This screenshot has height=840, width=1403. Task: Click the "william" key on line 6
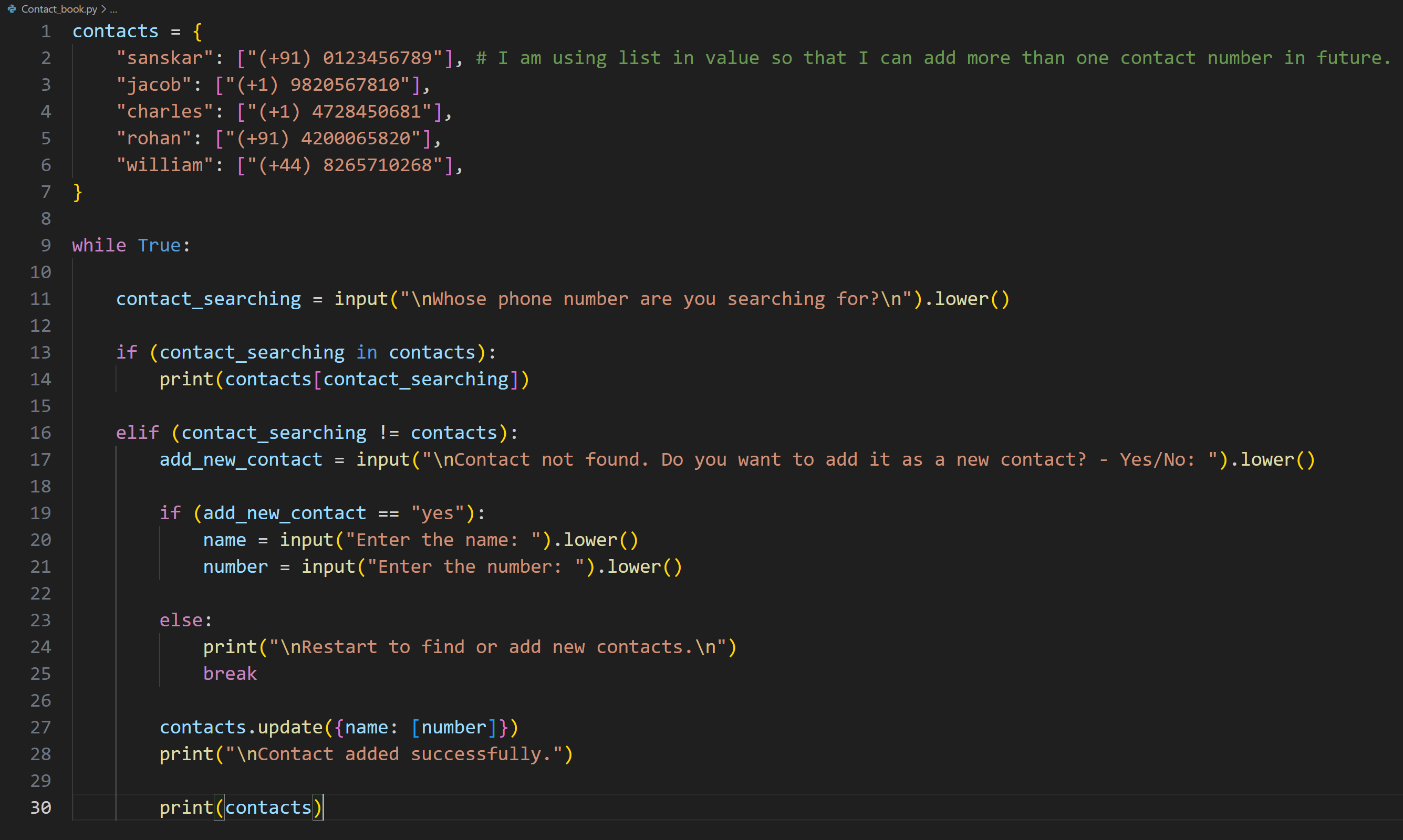pos(165,165)
